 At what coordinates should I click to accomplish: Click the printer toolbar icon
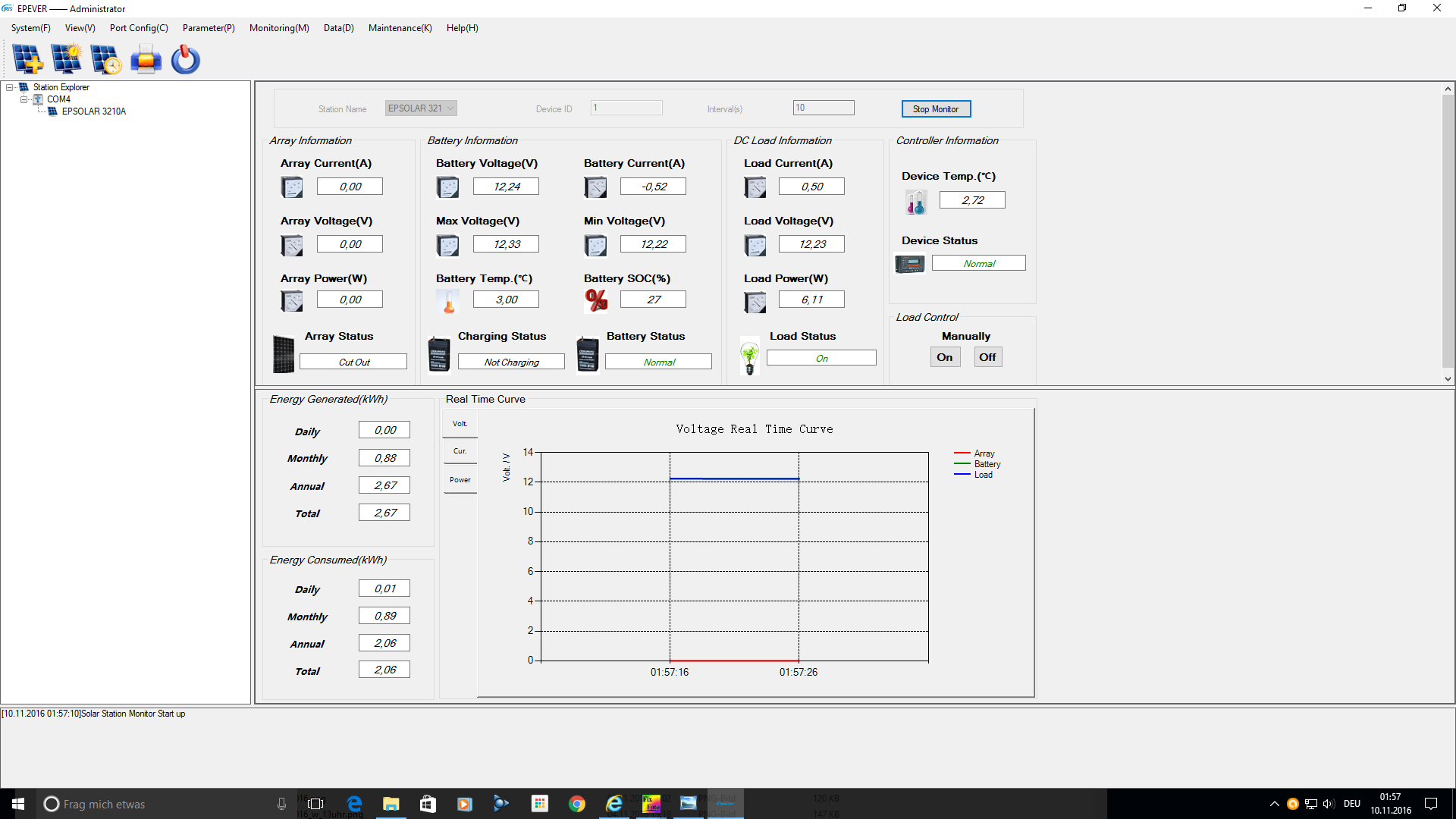coord(146,59)
